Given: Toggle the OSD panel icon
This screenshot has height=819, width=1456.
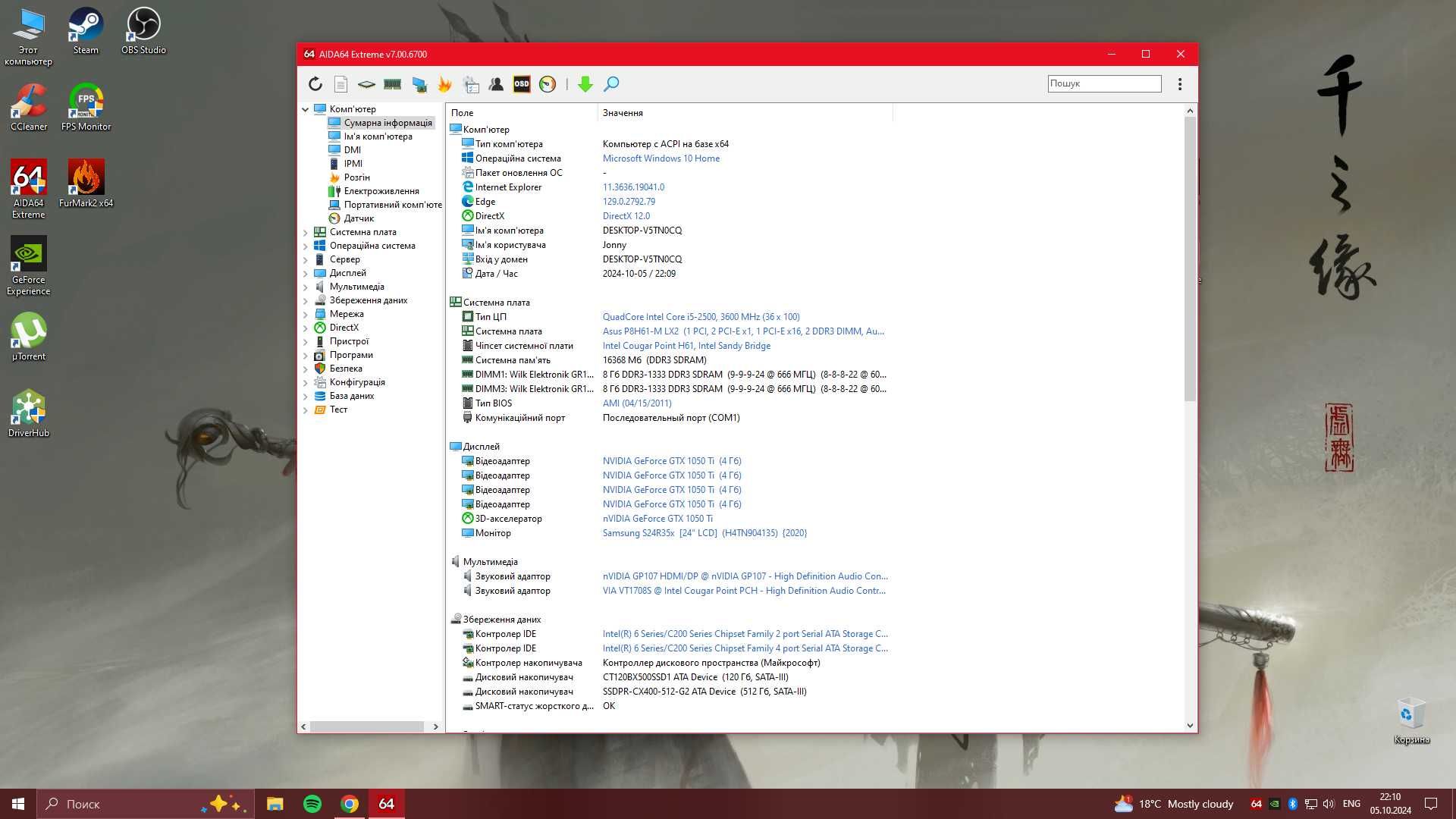Looking at the screenshot, I should click(522, 84).
